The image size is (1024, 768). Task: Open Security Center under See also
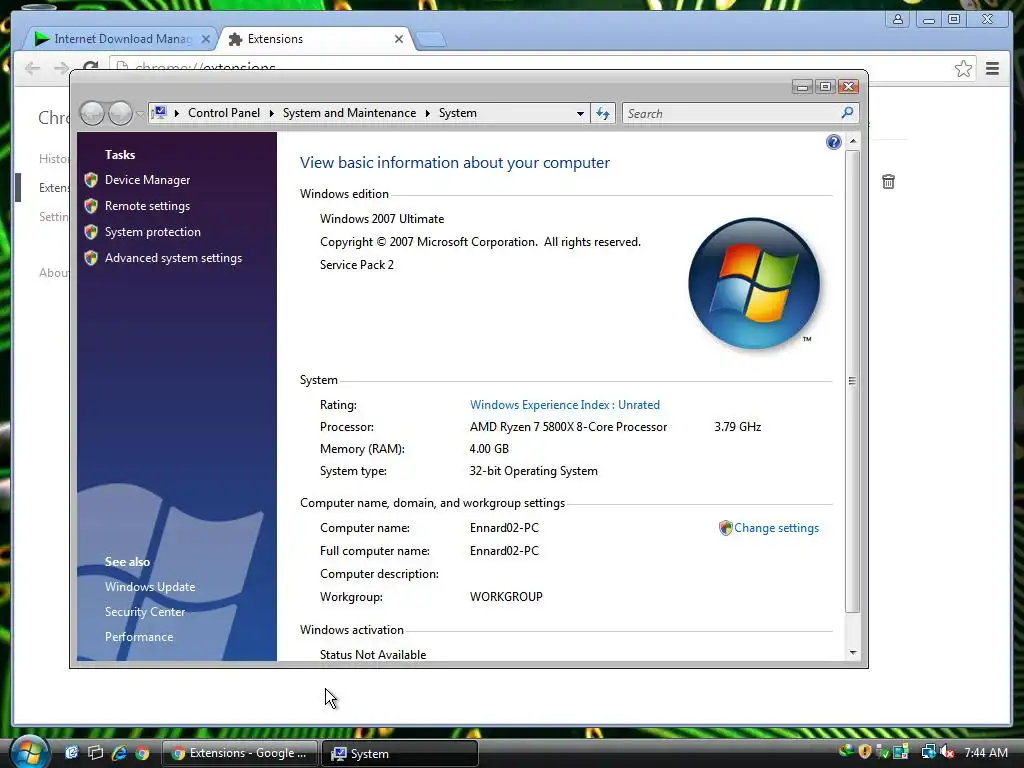coord(144,612)
